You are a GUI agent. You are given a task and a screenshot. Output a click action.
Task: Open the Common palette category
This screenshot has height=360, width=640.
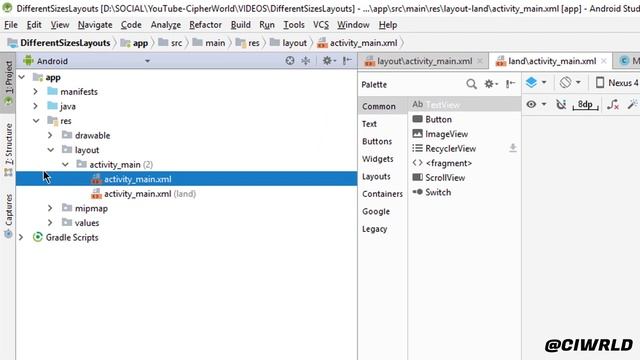[379, 107]
